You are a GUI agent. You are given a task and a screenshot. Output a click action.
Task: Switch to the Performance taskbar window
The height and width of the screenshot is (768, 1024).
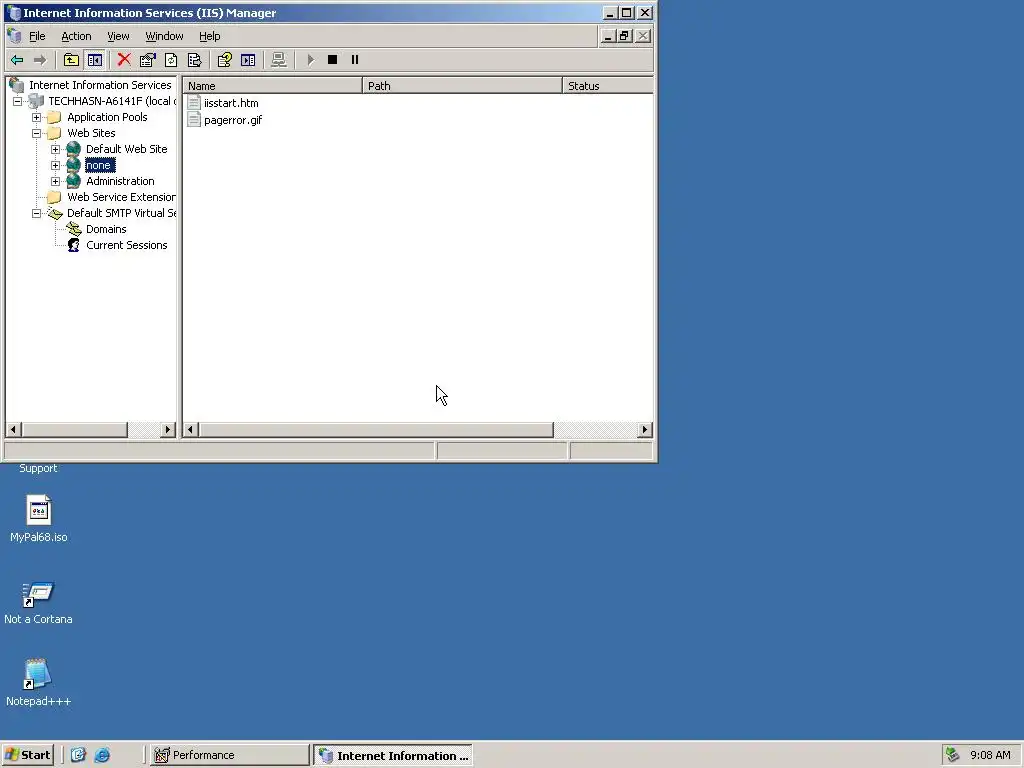[229, 755]
